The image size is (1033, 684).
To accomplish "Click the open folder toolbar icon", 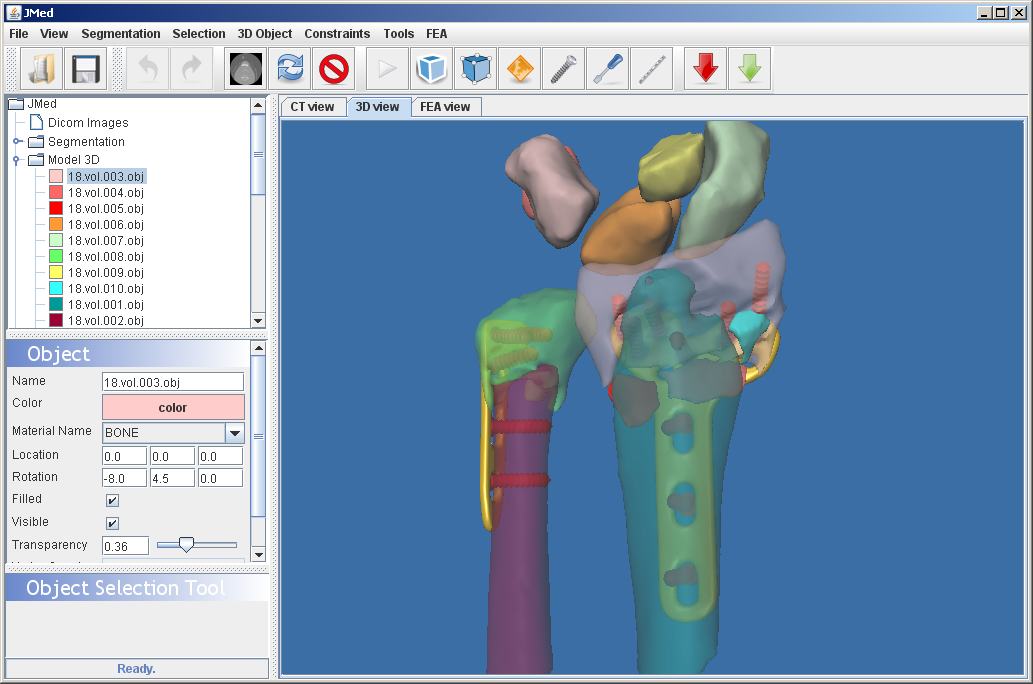I will (x=42, y=69).
